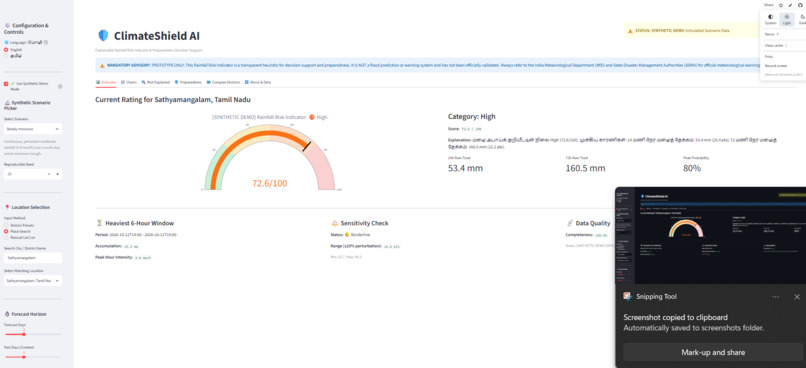Open the Risk Explained tab
806x368 pixels.
pos(155,82)
